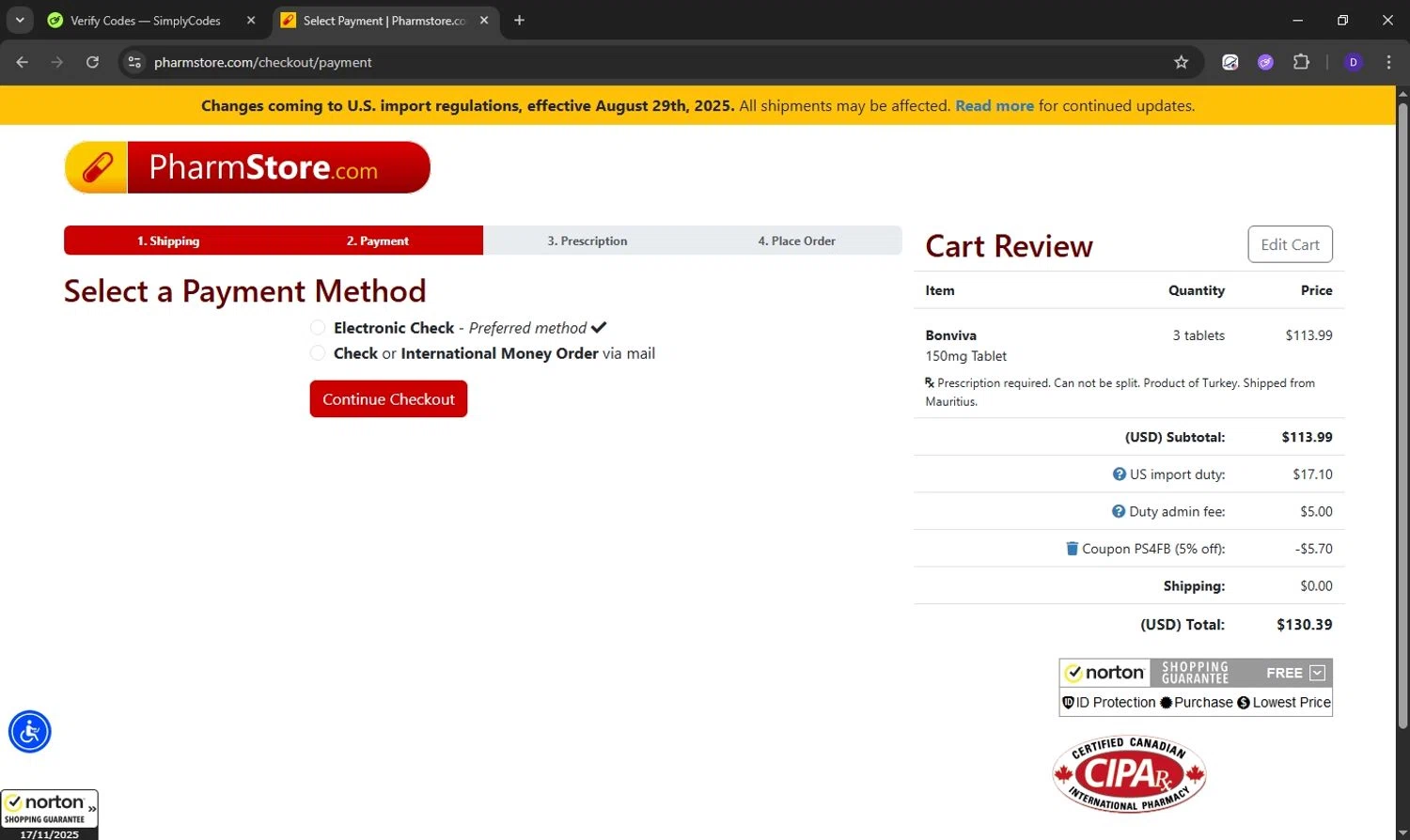Open the browser extensions puzzle menu
This screenshot has height=840, width=1410.
point(1301,62)
